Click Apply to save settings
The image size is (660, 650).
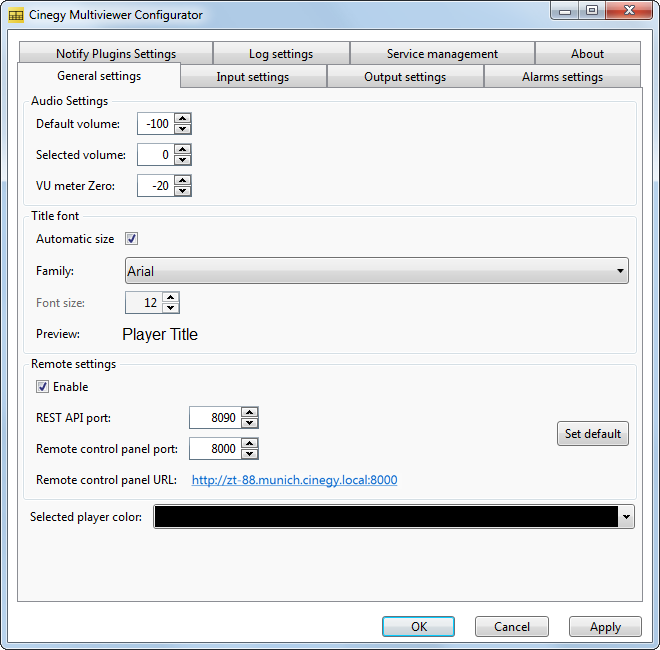coord(605,626)
